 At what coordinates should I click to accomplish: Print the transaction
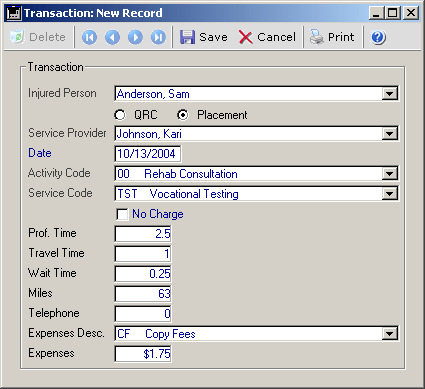(x=332, y=37)
